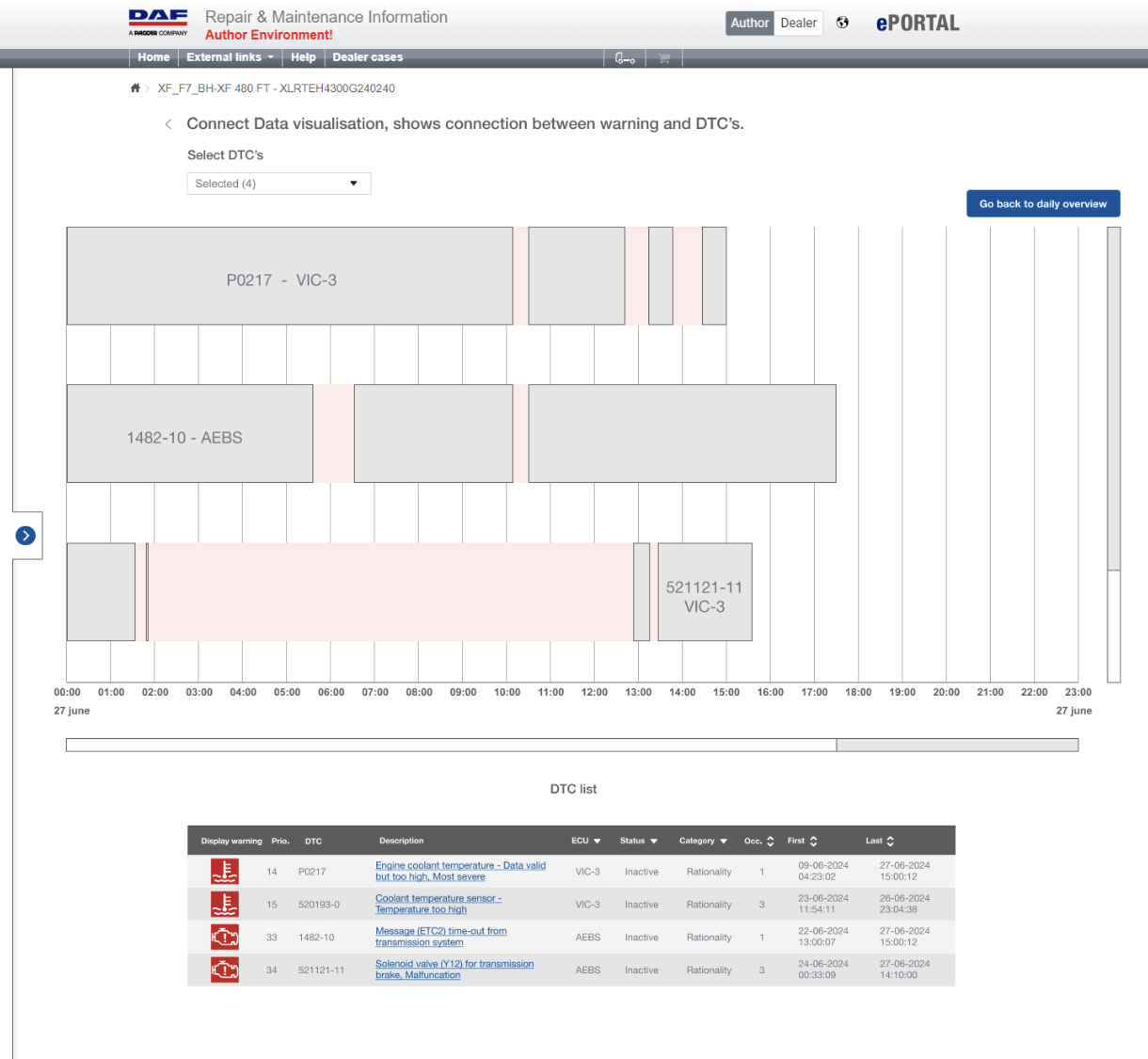Open the Select DTC's dropdown
Image resolution: width=1148 pixels, height=1059 pixels.
click(279, 184)
